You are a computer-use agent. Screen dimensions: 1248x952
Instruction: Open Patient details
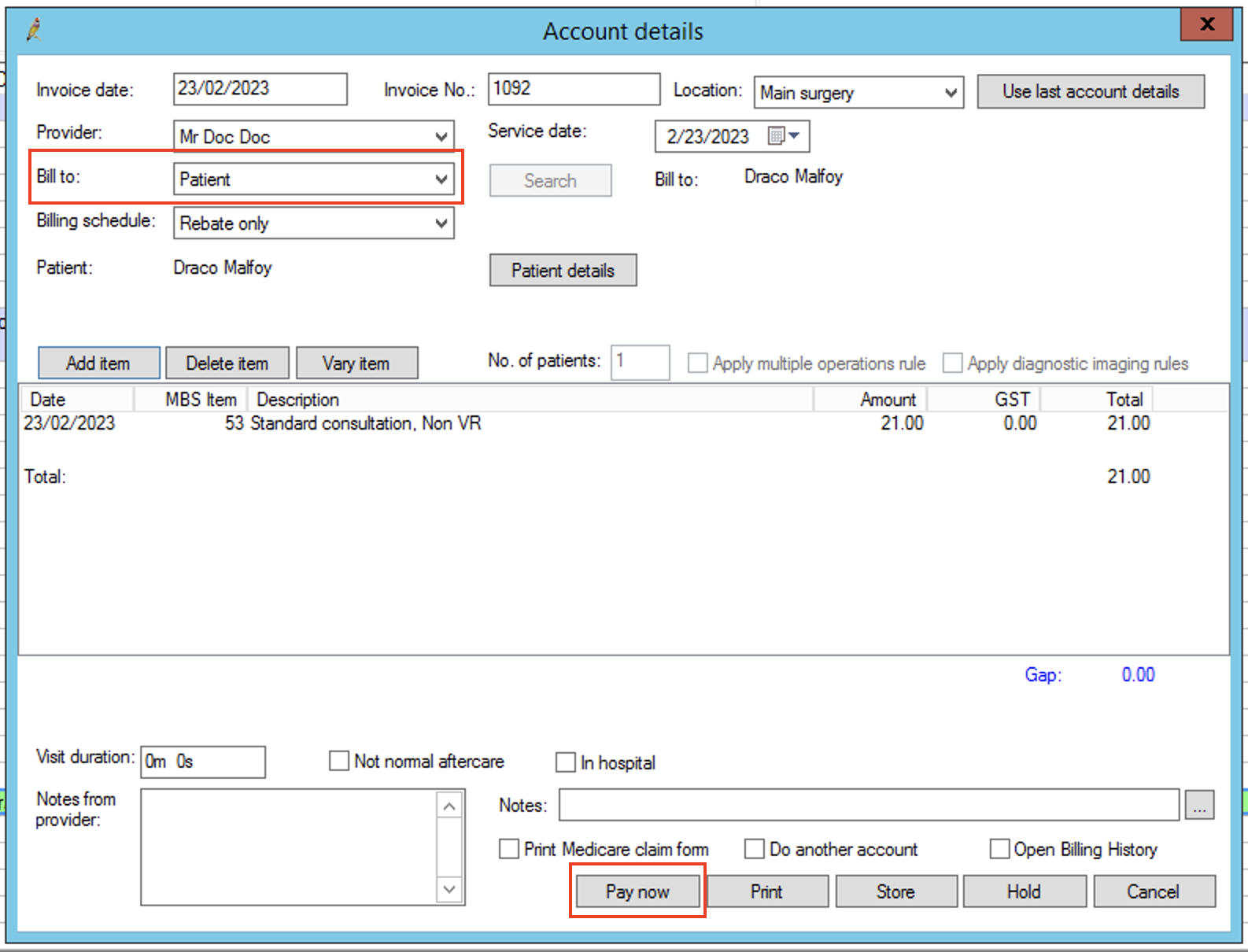[563, 270]
